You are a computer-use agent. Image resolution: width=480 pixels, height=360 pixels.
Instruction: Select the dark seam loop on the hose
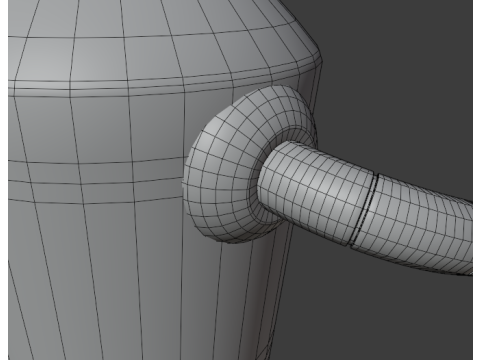click(364, 210)
